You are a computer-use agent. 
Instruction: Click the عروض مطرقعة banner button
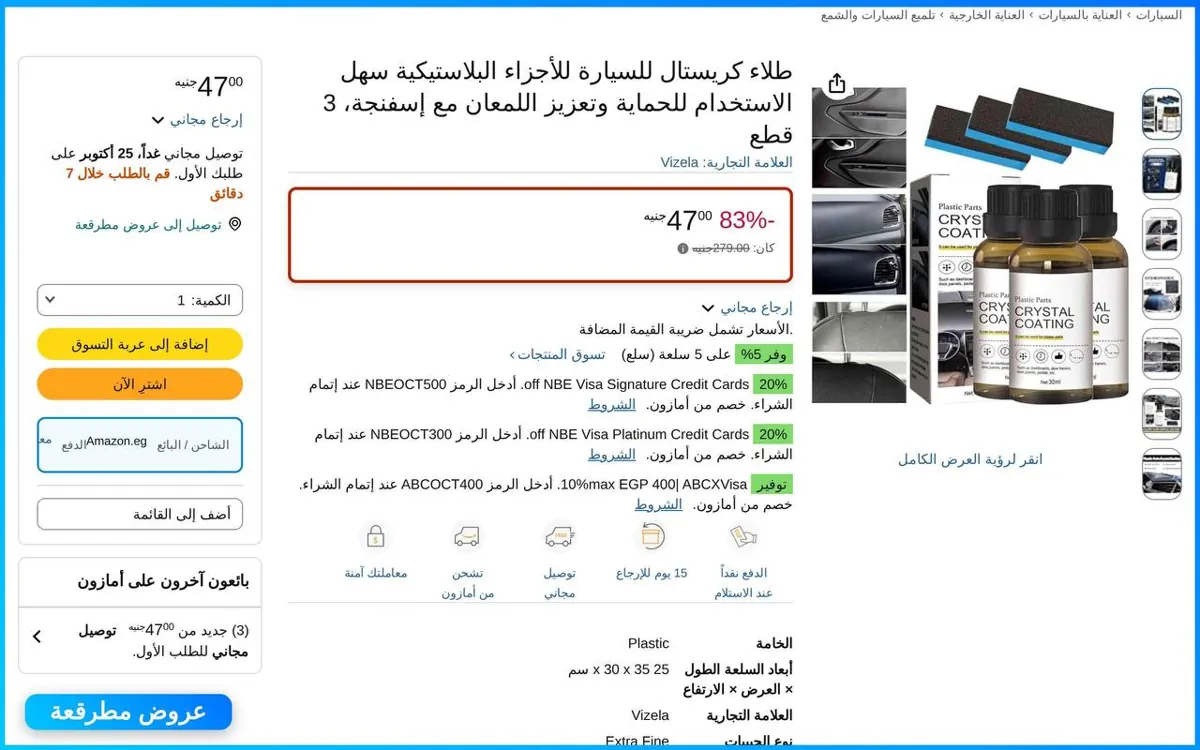128,712
